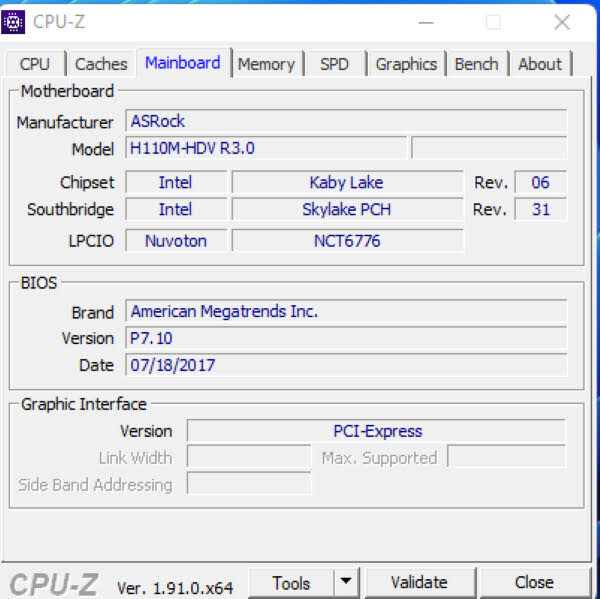Click the BIOS group title
Screen dimensions: 600x599
pos(39,283)
